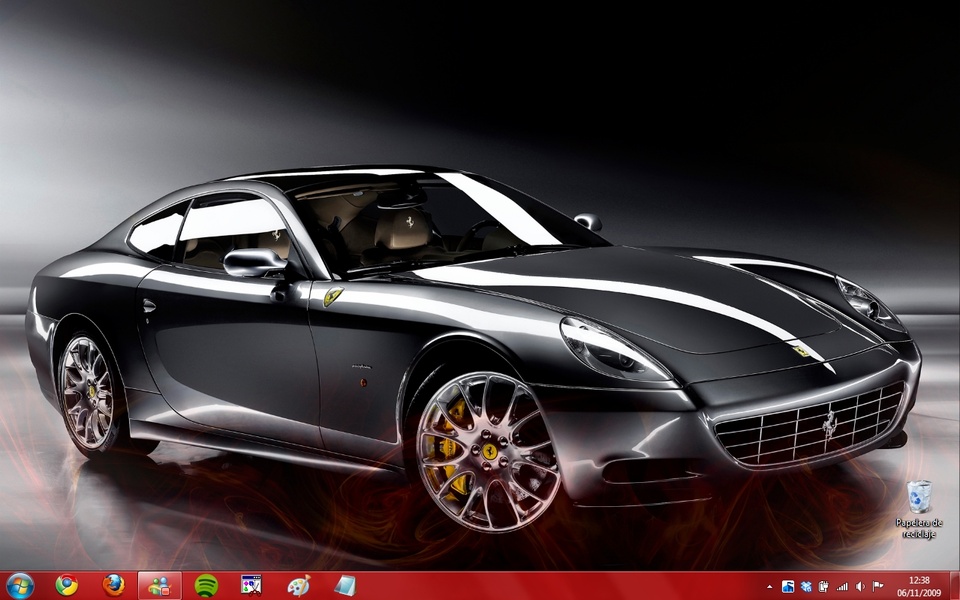Launch Google Chrome from the taskbar

[67, 585]
